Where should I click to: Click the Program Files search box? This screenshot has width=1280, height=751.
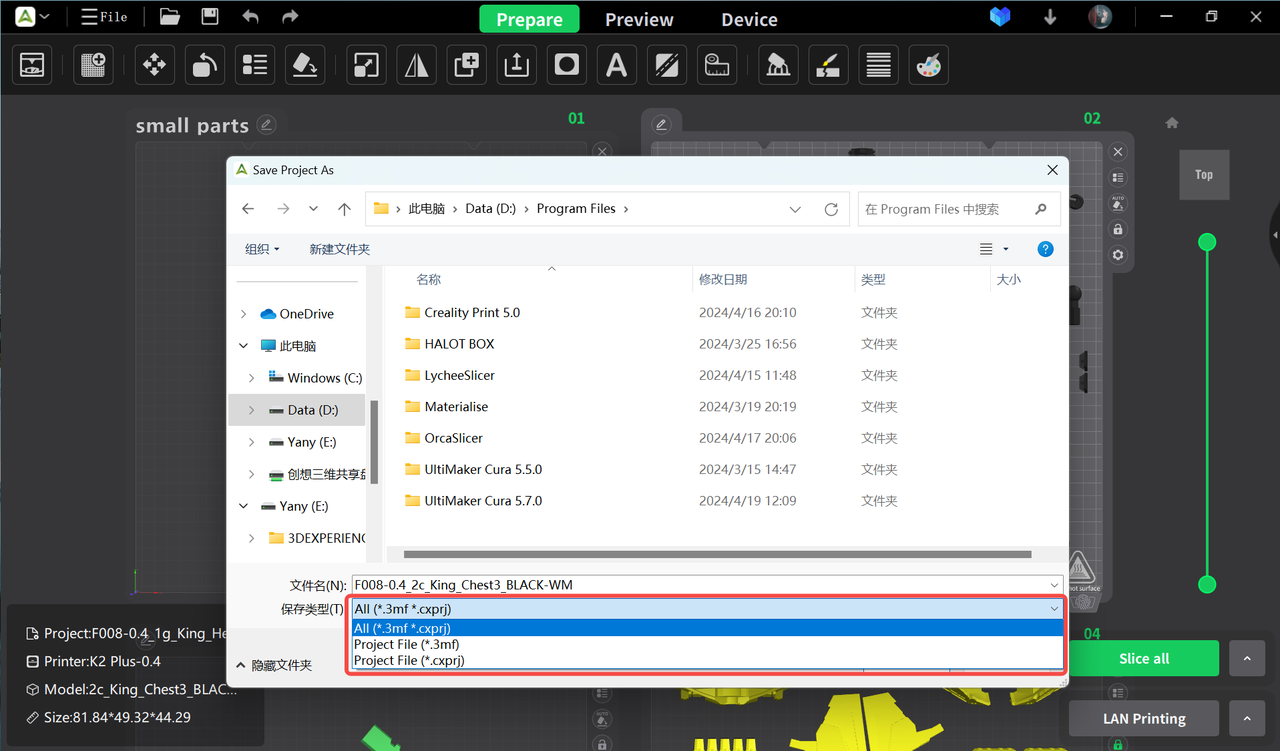click(x=958, y=209)
